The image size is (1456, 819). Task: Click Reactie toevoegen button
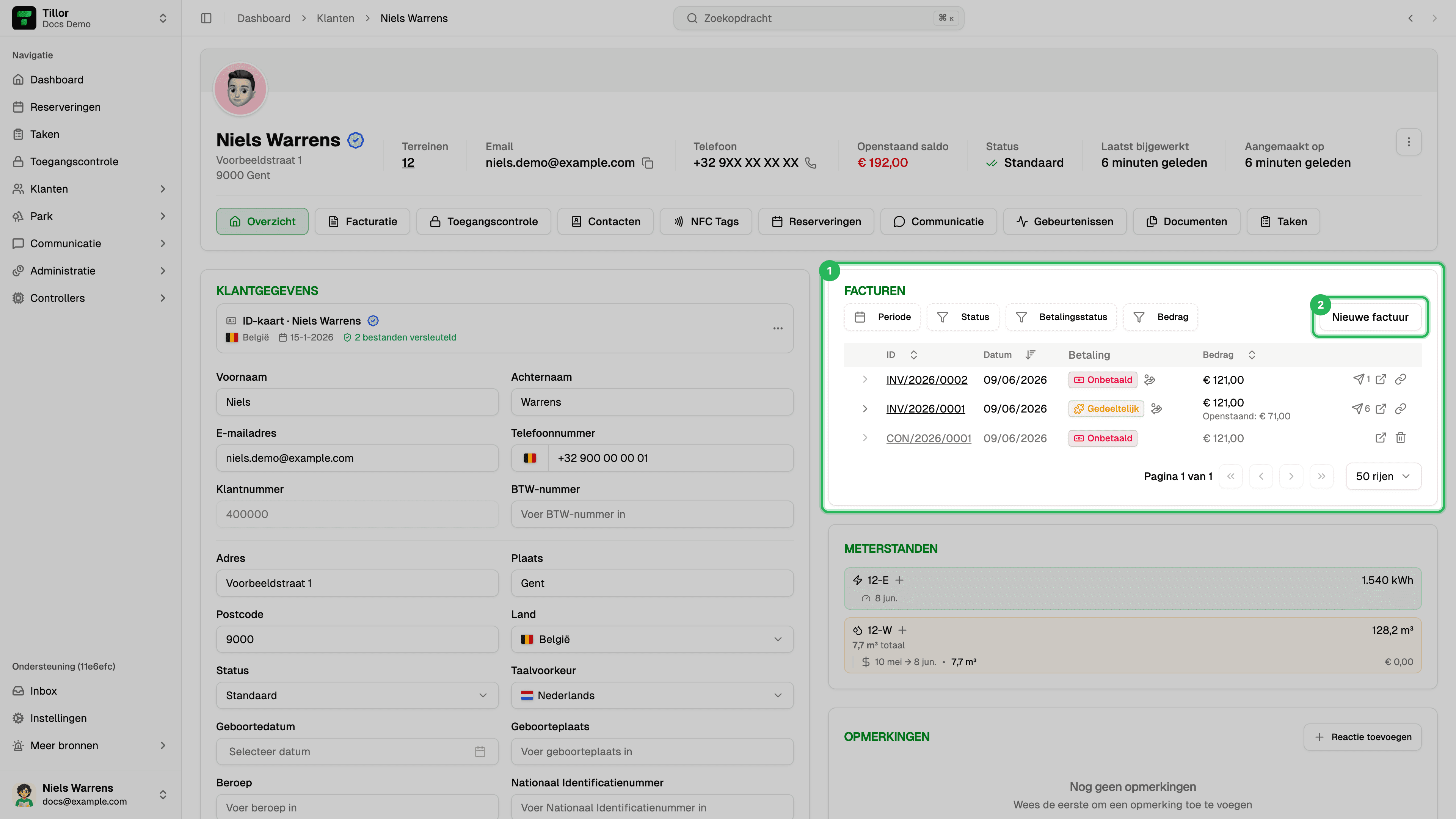[x=1362, y=737]
